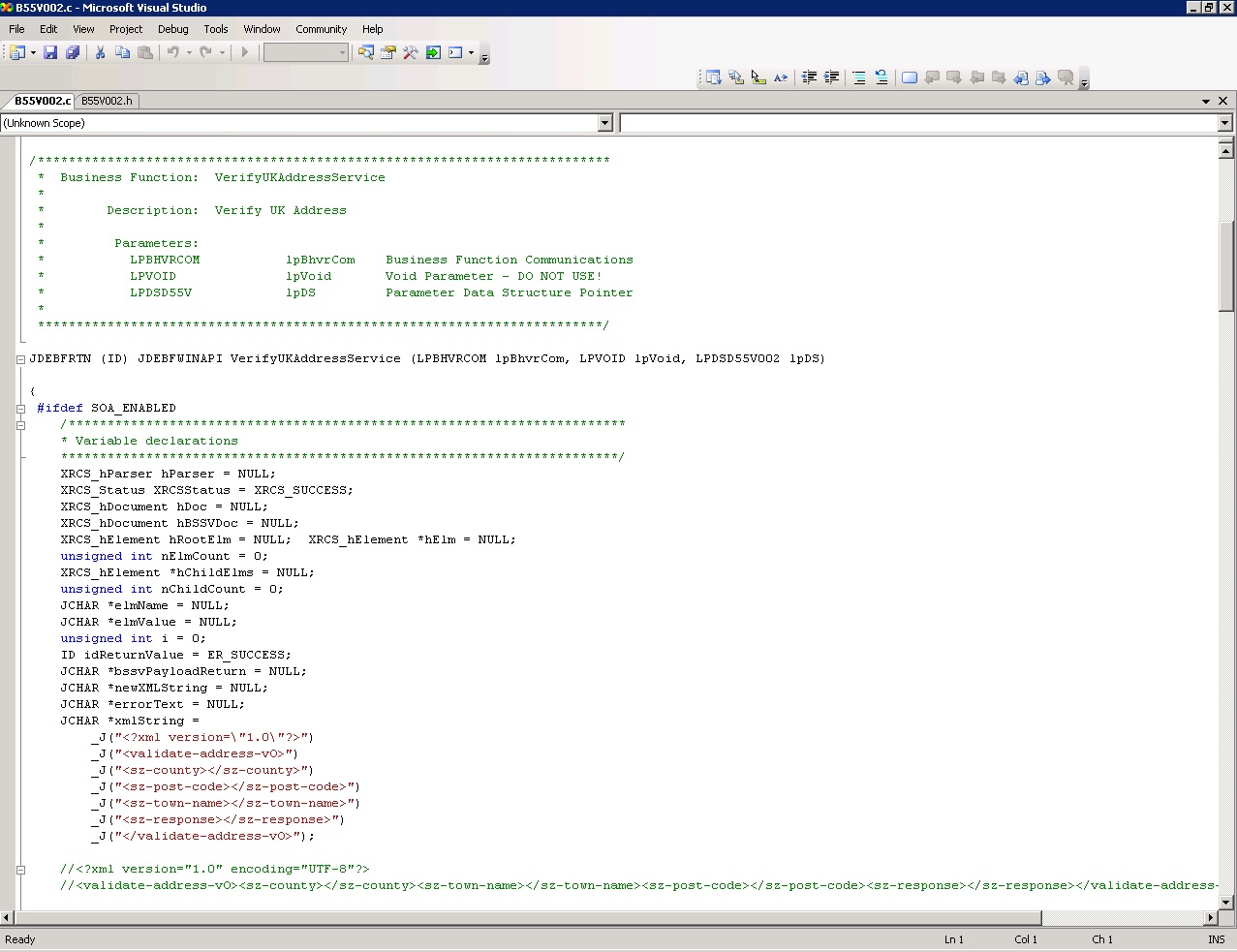
Task: Collapse the VerifyUKAddressService function region
Action: point(19,358)
